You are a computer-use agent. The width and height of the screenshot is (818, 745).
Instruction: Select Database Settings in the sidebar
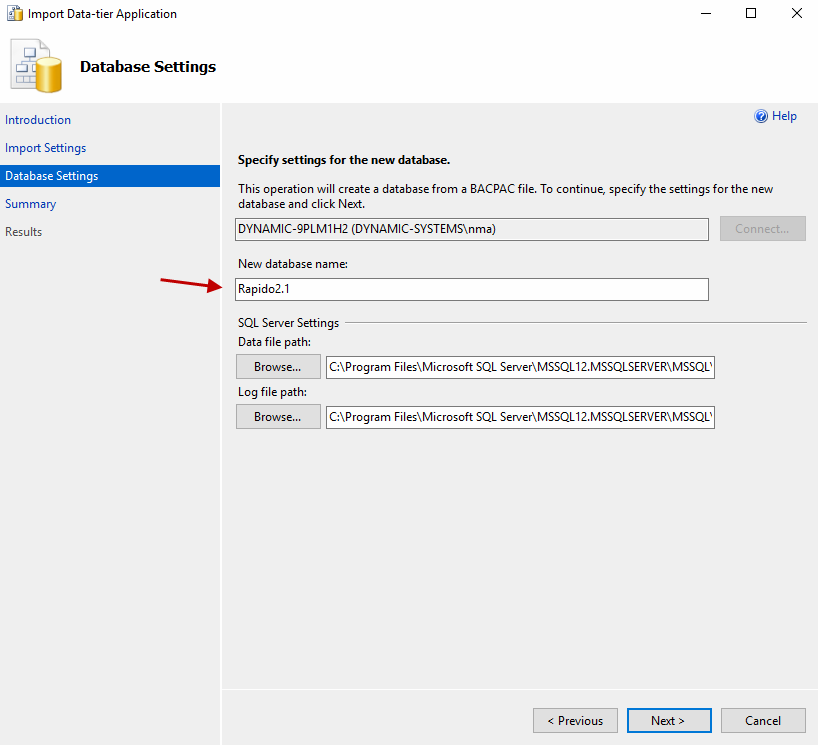(x=52, y=176)
